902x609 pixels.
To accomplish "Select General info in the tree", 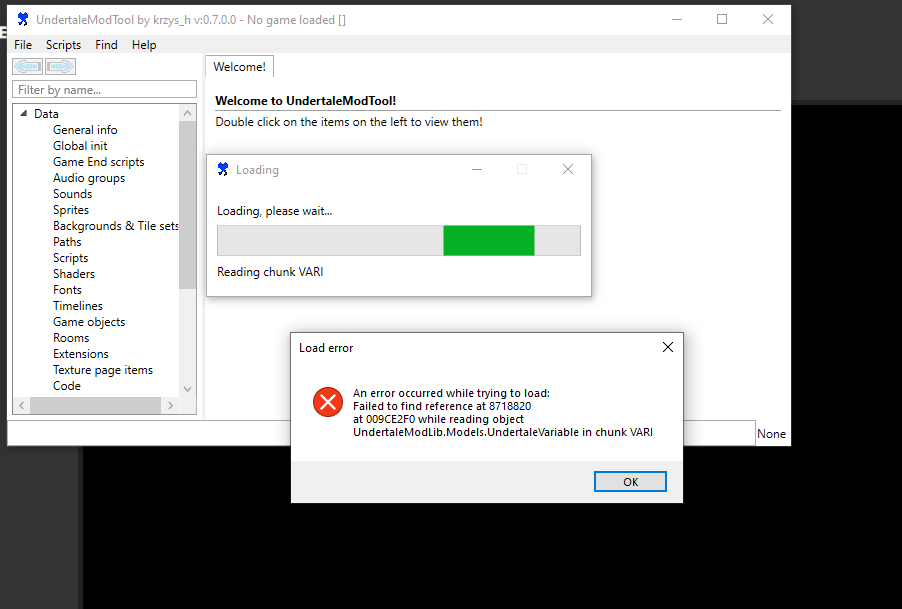I will (x=85, y=130).
